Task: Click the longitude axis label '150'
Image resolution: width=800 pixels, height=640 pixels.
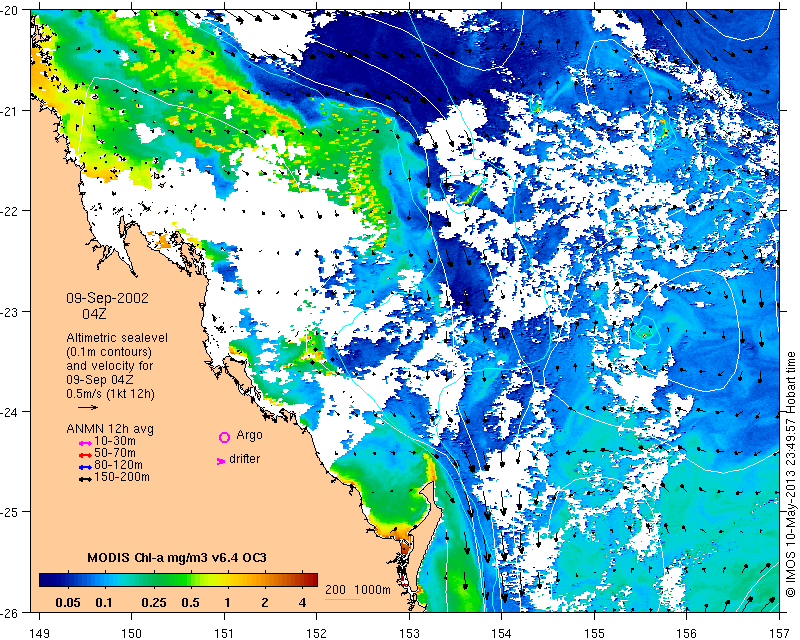Action: click(132, 633)
